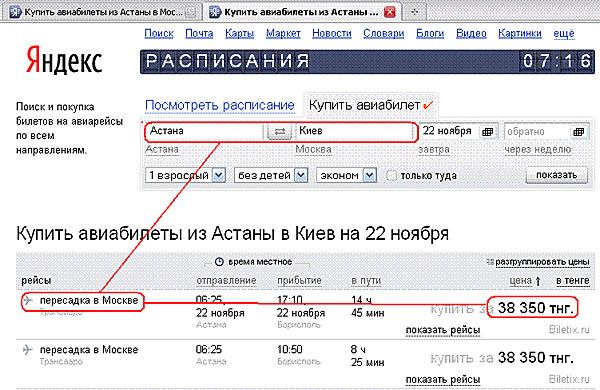Click the Яндекс logo
This screenshot has height=390, width=600.
click(x=64, y=60)
